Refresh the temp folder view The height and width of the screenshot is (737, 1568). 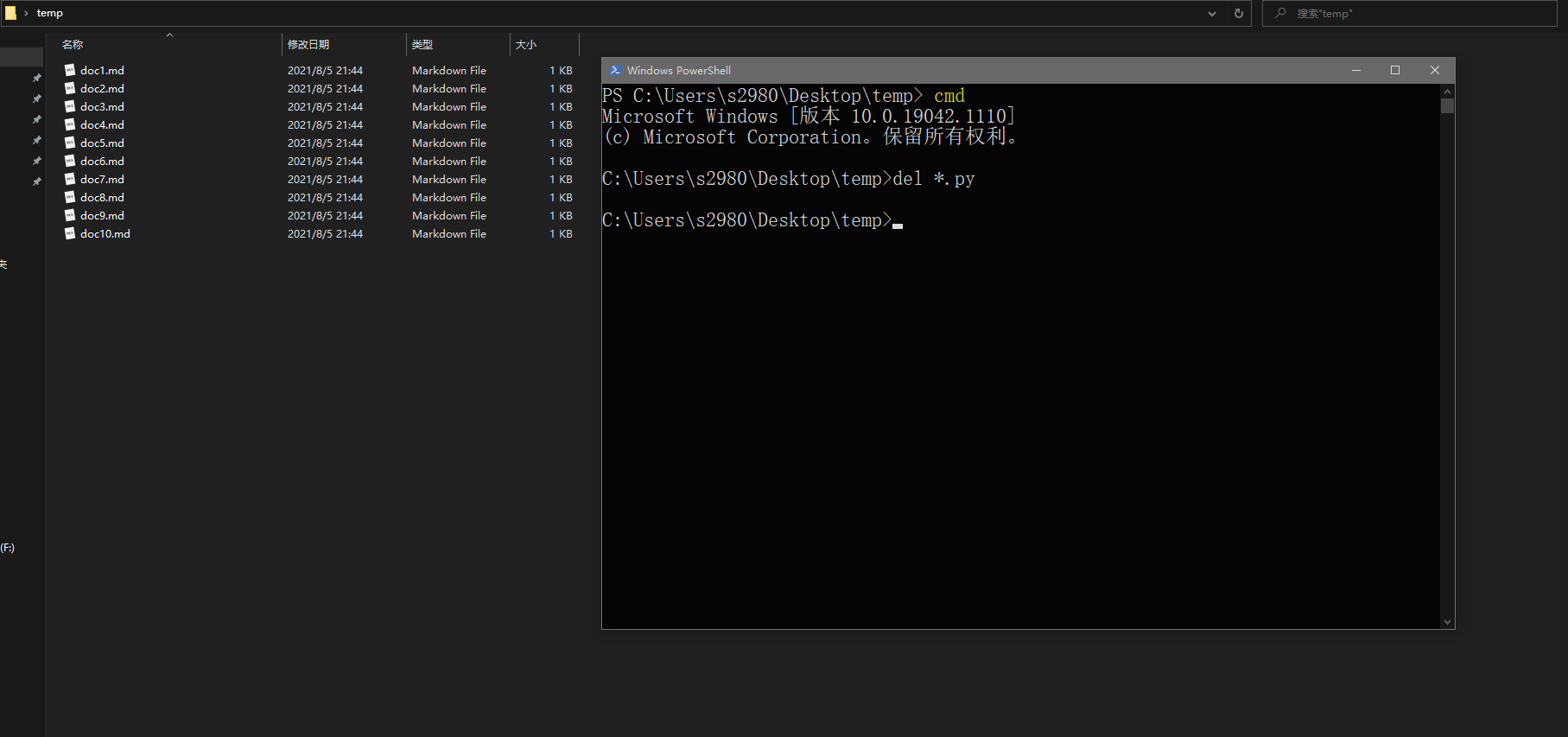(x=1239, y=13)
